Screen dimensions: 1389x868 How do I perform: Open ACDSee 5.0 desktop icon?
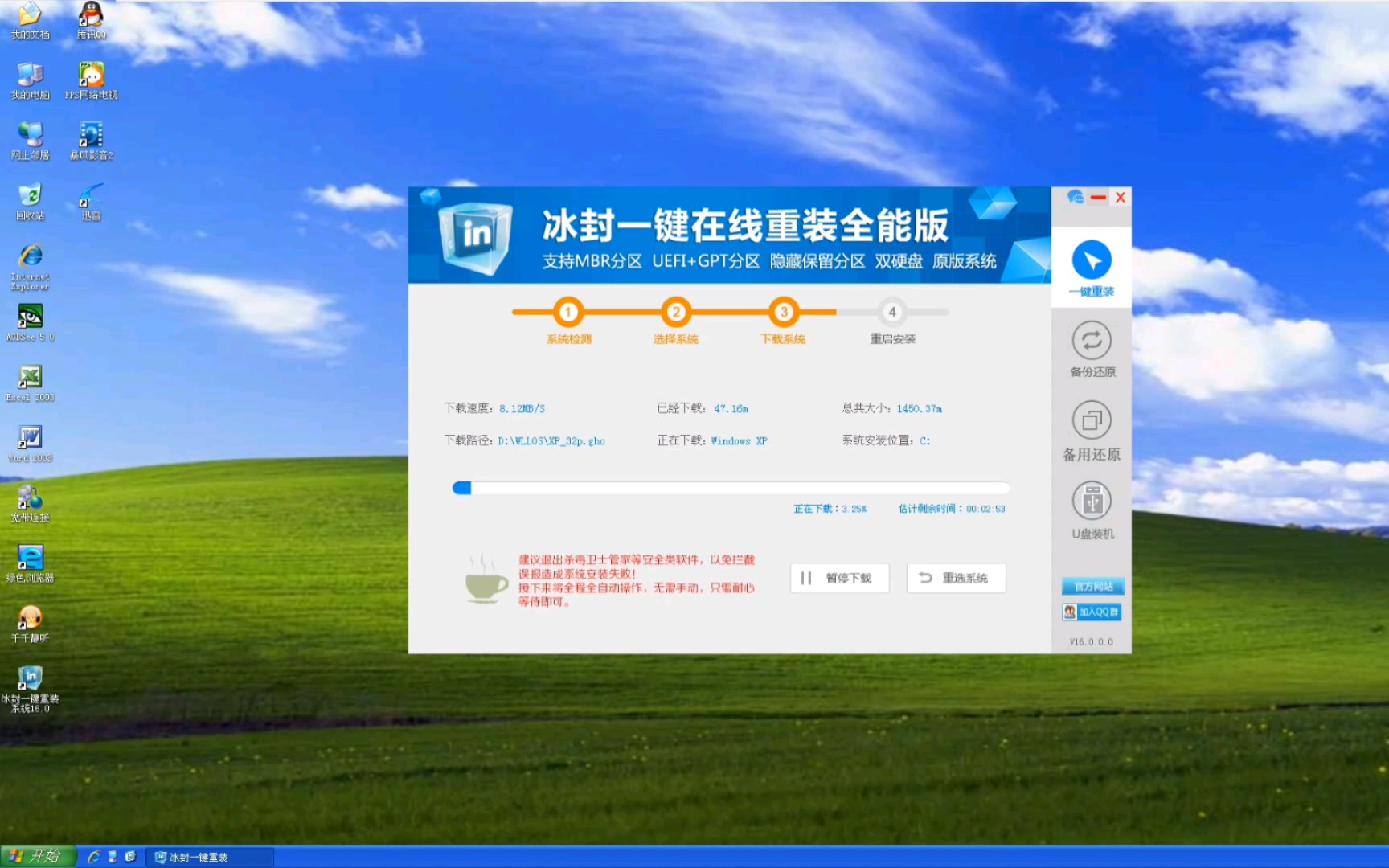click(30, 323)
